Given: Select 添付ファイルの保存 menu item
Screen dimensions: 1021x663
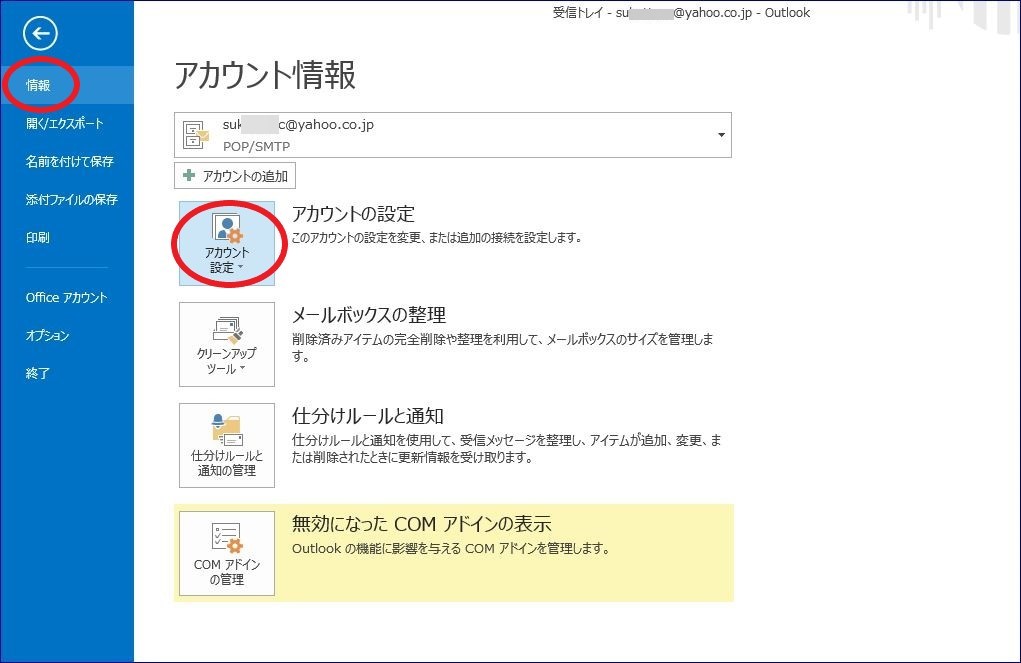Looking at the screenshot, I should tap(72, 199).
